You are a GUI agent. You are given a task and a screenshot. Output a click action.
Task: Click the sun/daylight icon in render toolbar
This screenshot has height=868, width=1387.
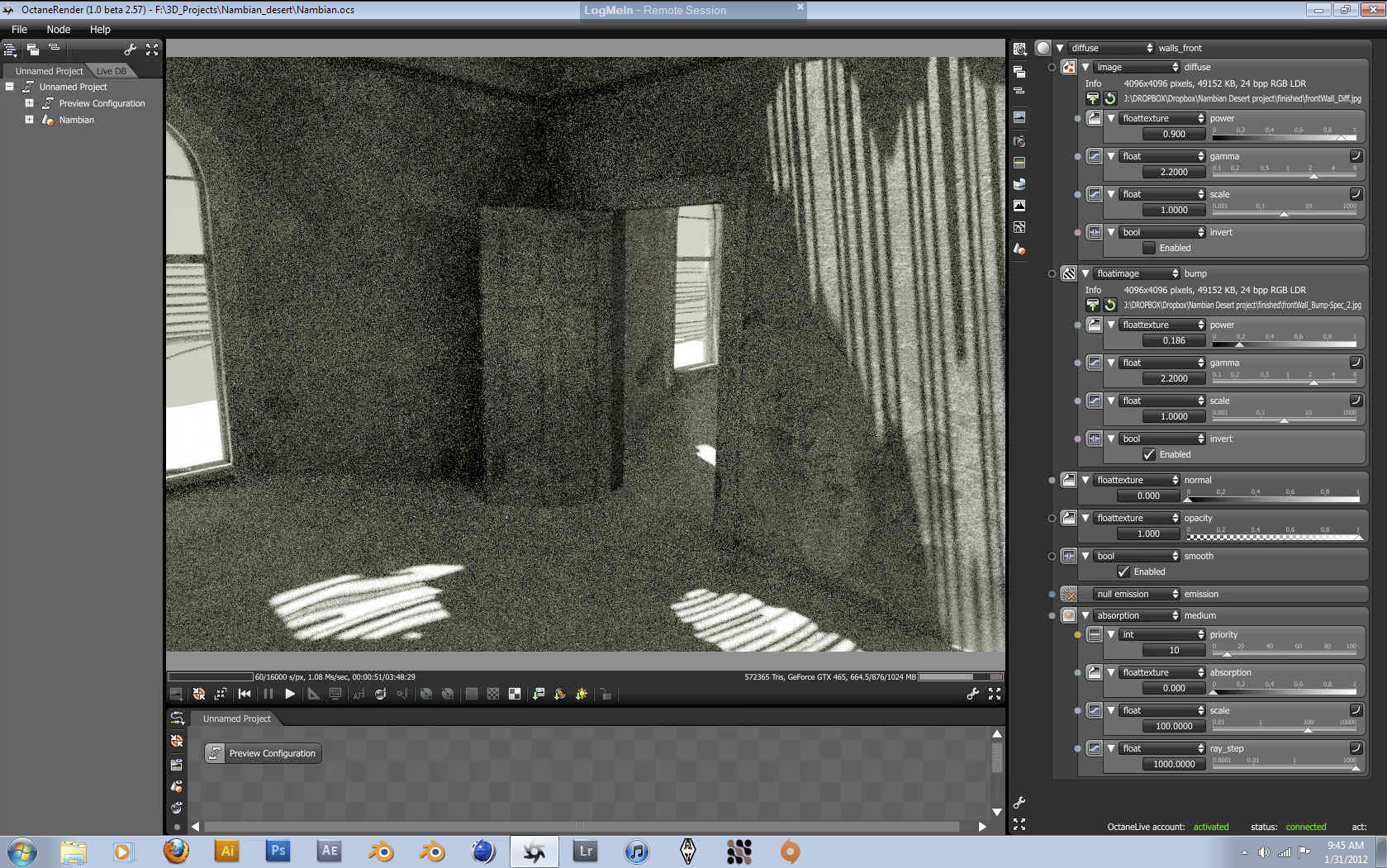coord(582,694)
